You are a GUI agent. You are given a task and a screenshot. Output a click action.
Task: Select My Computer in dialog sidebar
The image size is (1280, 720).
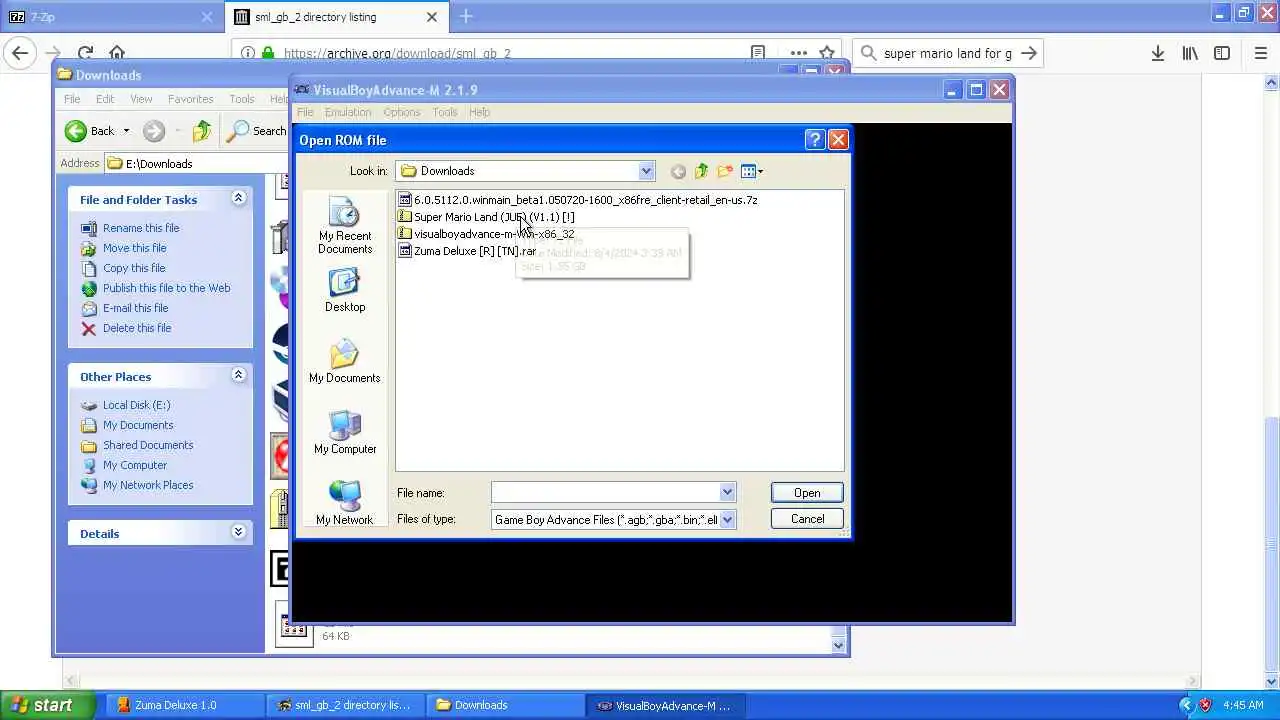pyautogui.click(x=344, y=433)
